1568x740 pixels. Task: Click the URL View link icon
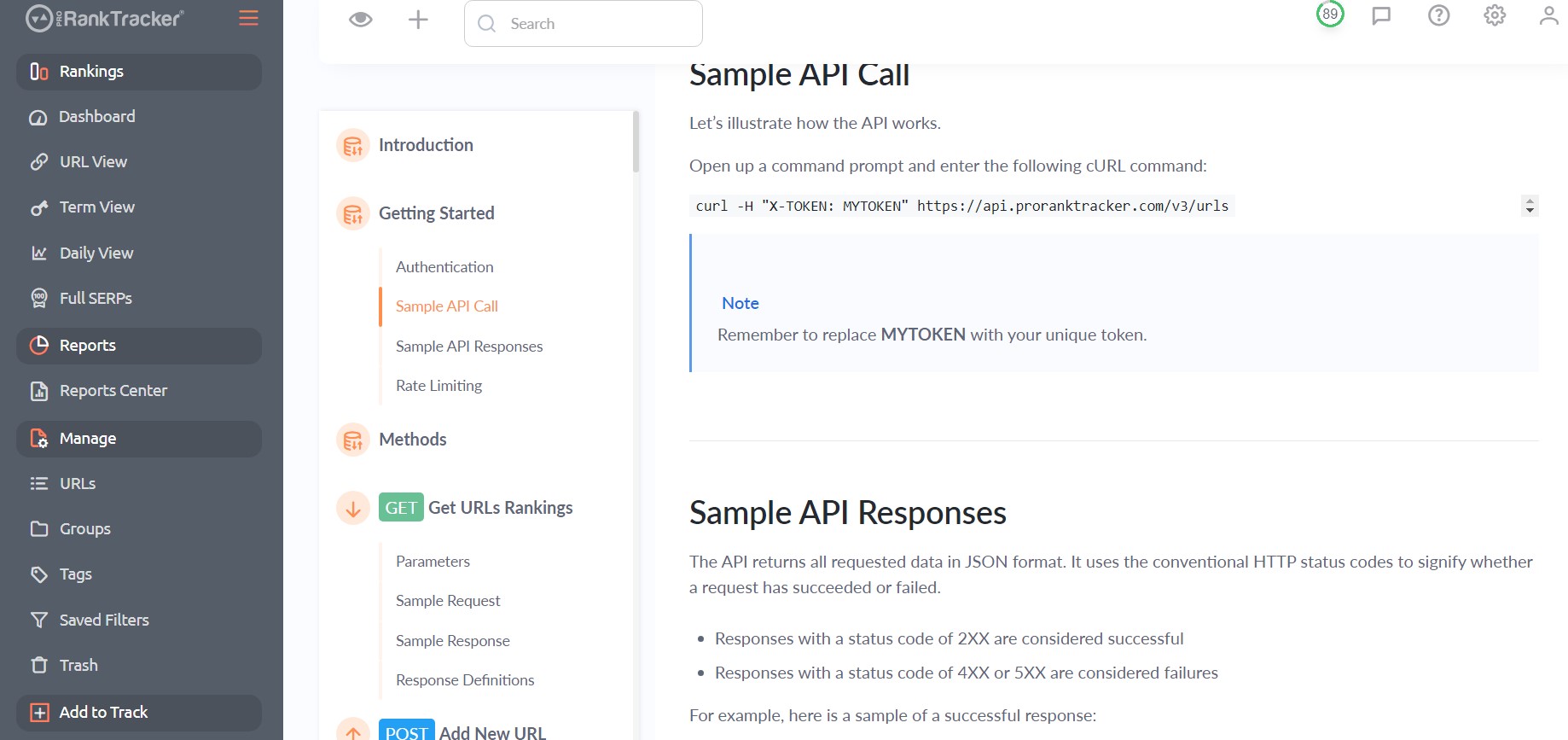pyautogui.click(x=39, y=162)
